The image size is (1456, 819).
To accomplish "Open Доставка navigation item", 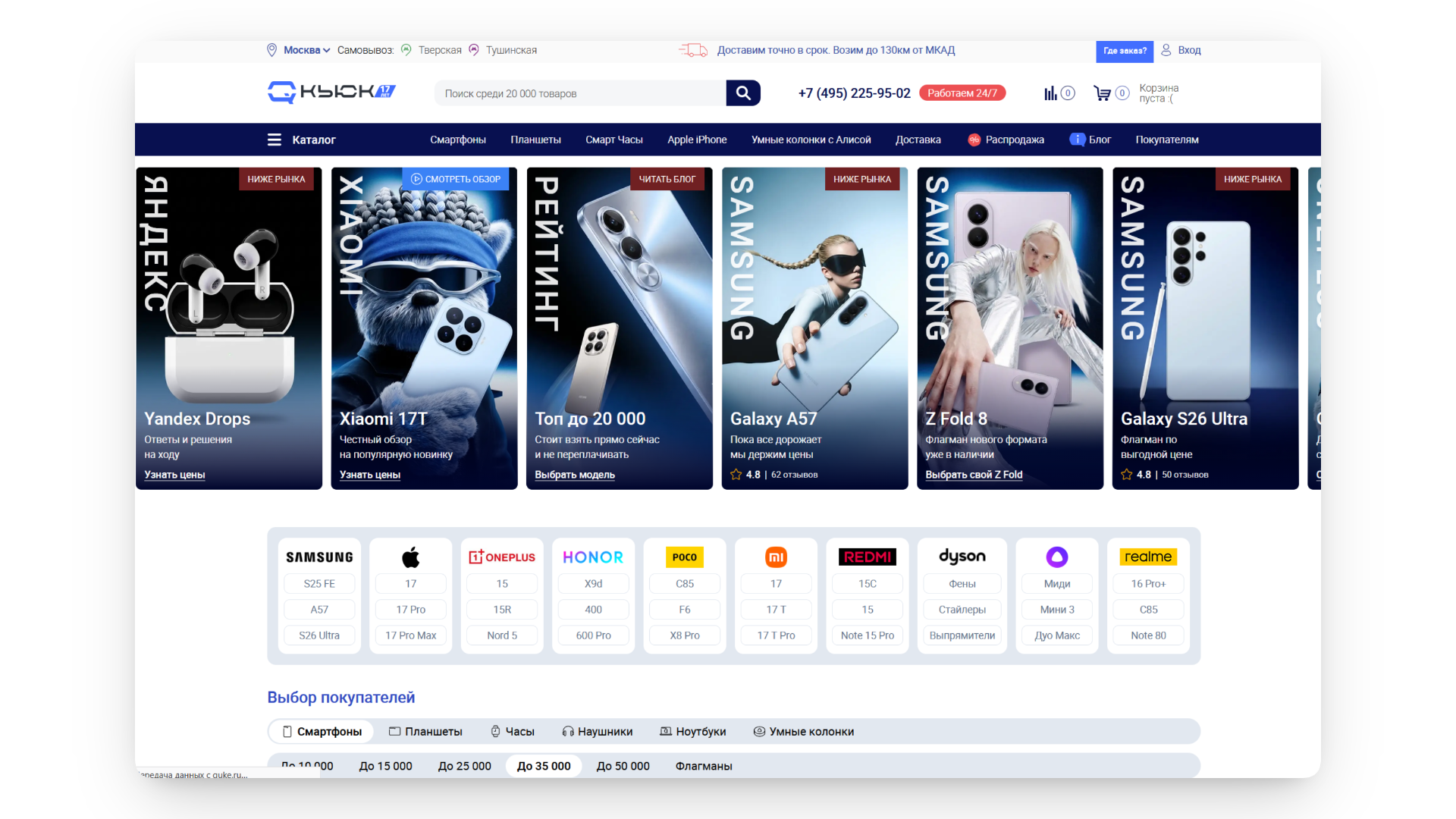I will (918, 140).
